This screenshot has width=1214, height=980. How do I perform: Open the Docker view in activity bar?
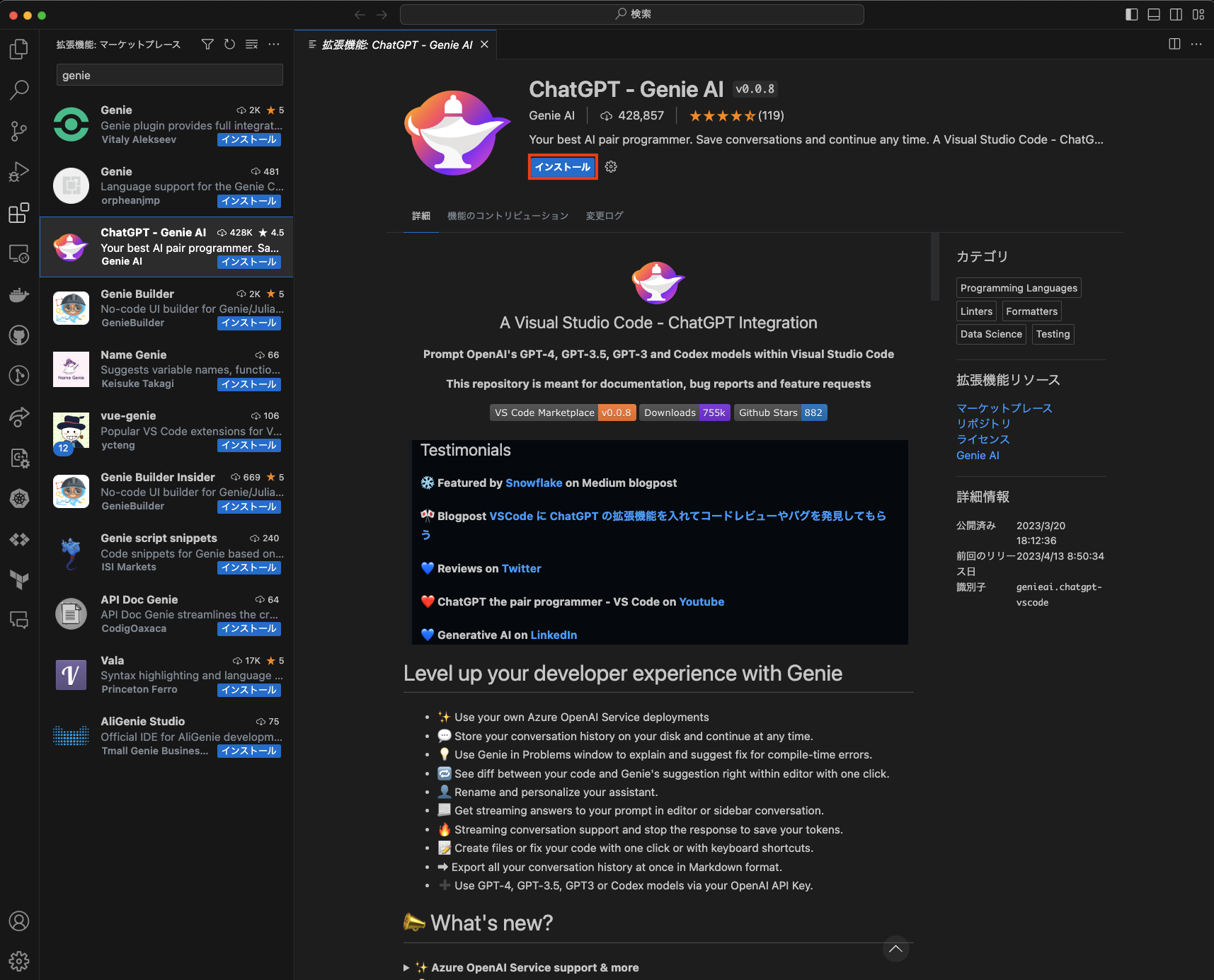click(19, 294)
